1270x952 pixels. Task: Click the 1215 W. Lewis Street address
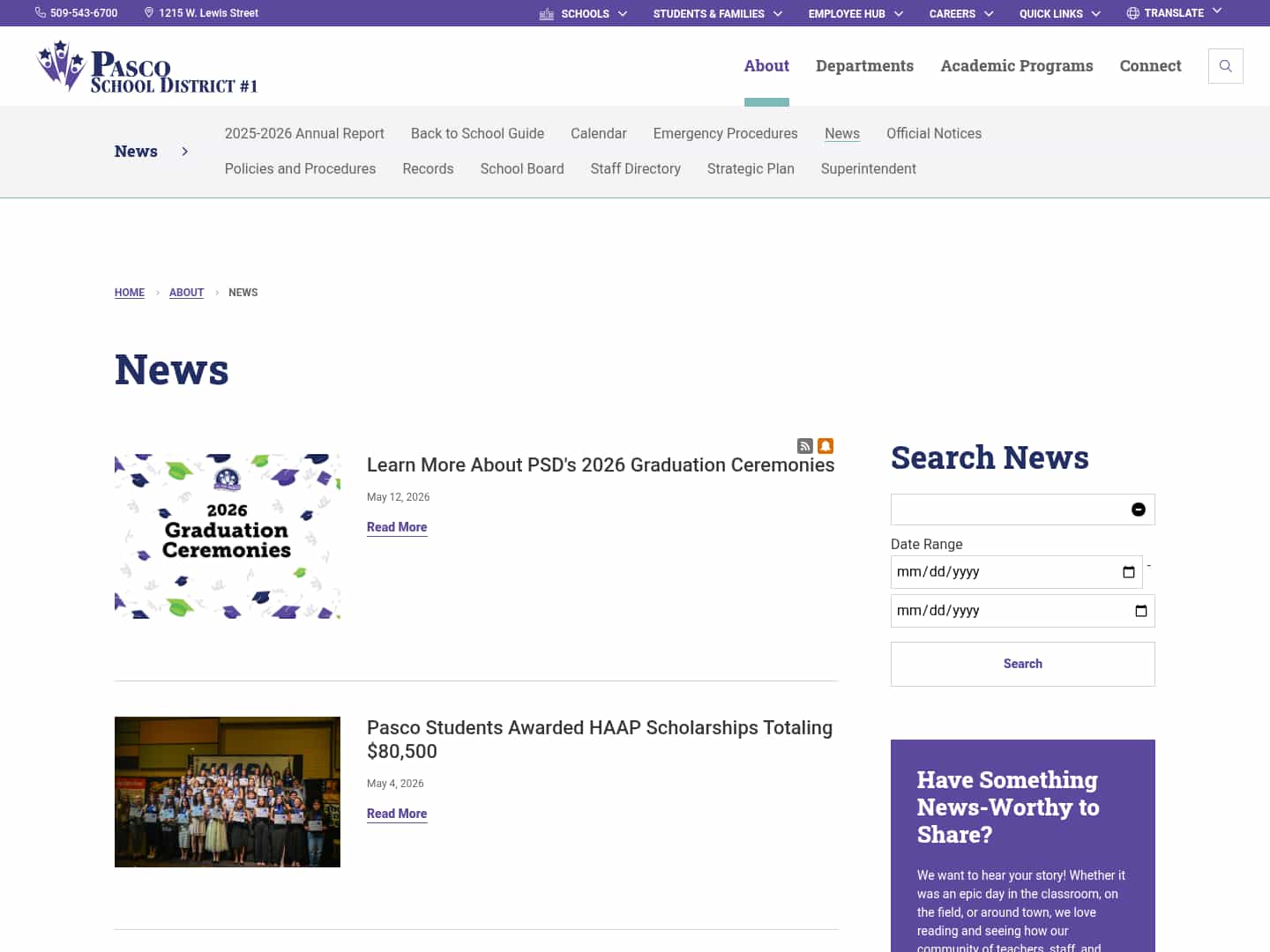click(x=208, y=13)
